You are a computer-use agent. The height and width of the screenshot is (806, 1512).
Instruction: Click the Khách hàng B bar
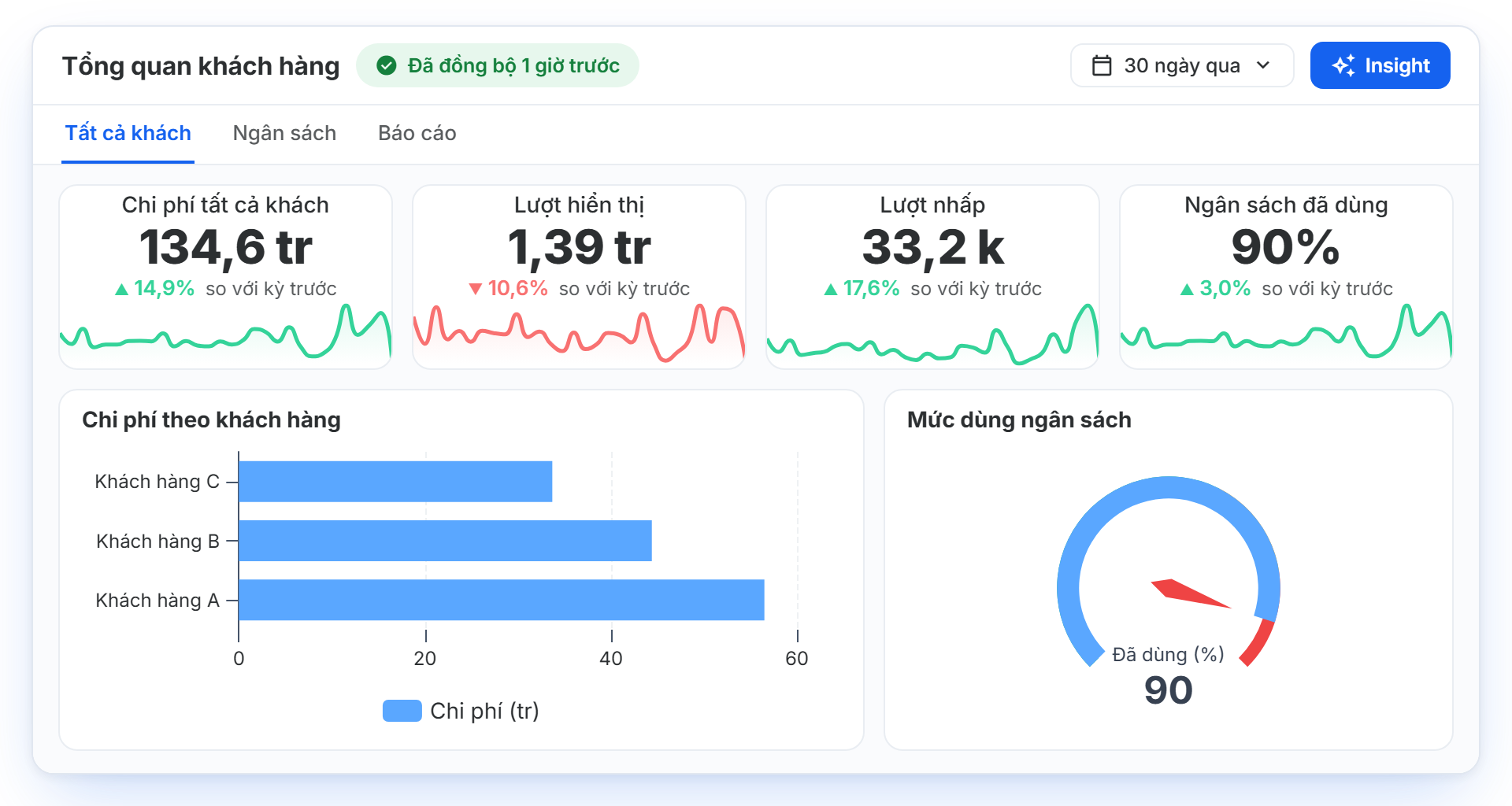[445, 541]
